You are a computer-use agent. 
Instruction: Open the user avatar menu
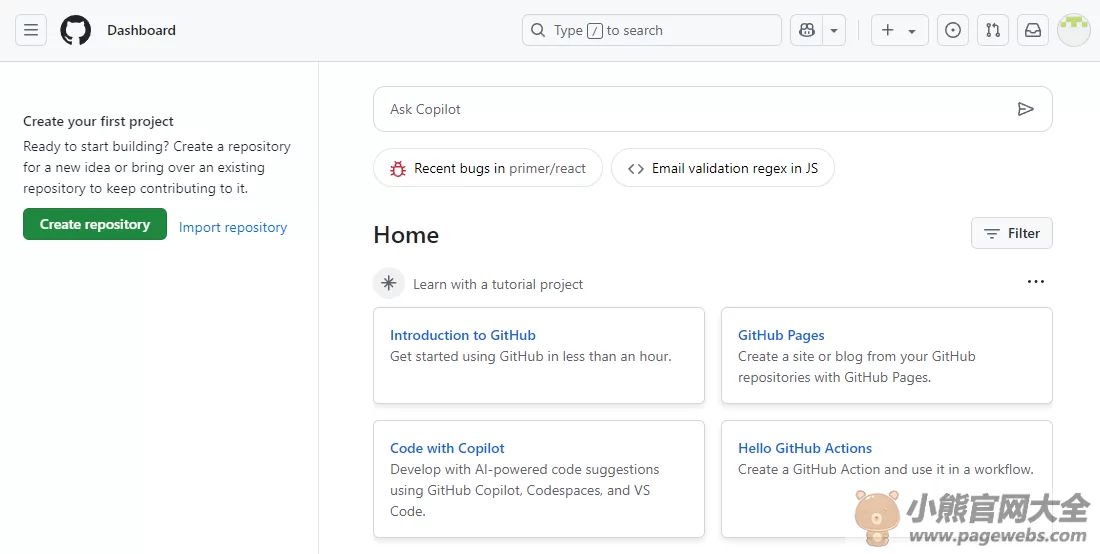[1073, 30]
